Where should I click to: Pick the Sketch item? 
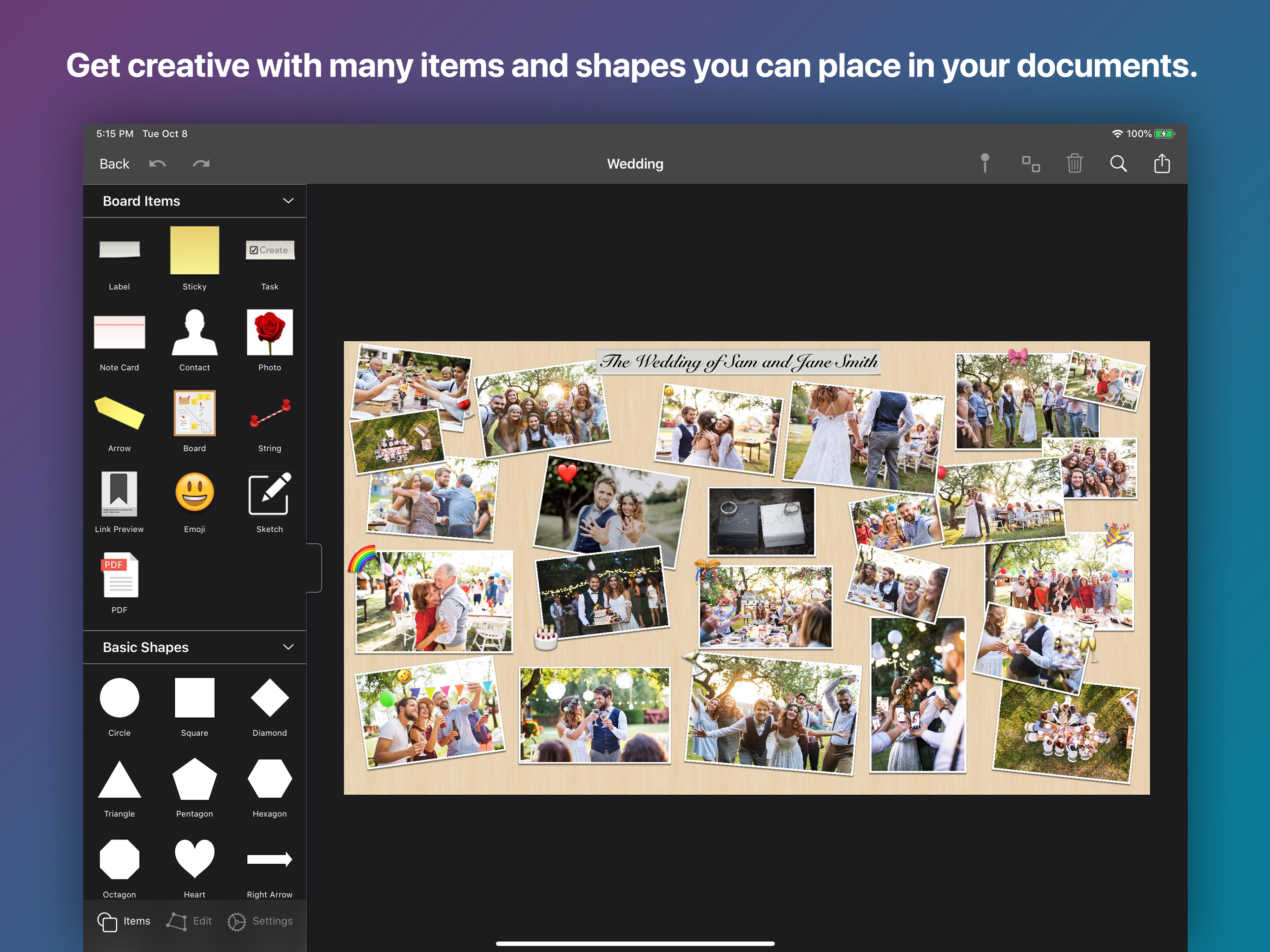coord(269,494)
